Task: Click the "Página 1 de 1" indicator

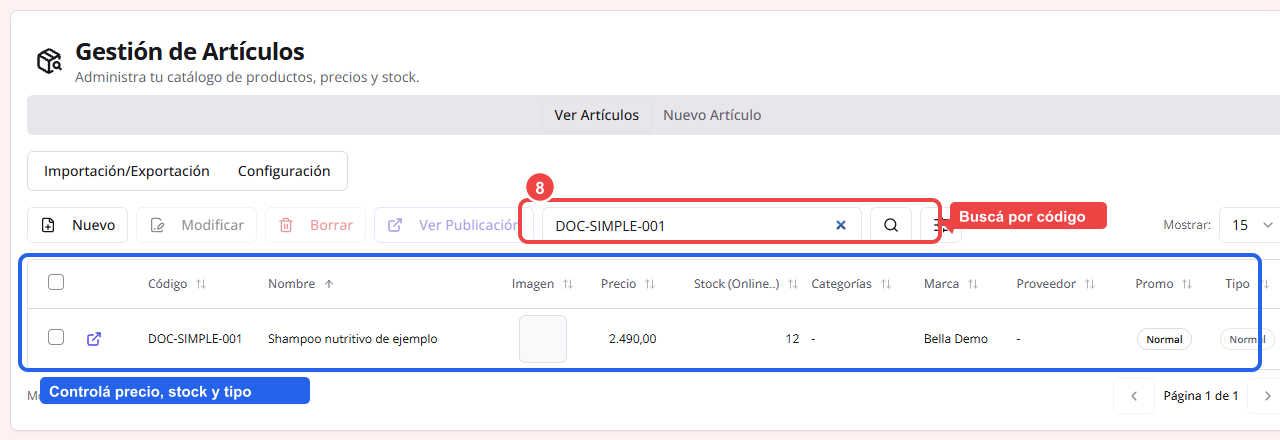Action: [1201, 396]
